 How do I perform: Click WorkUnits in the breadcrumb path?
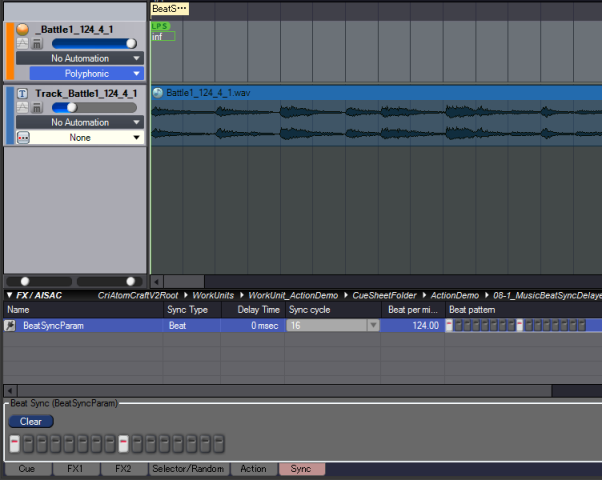pyautogui.click(x=213, y=295)
